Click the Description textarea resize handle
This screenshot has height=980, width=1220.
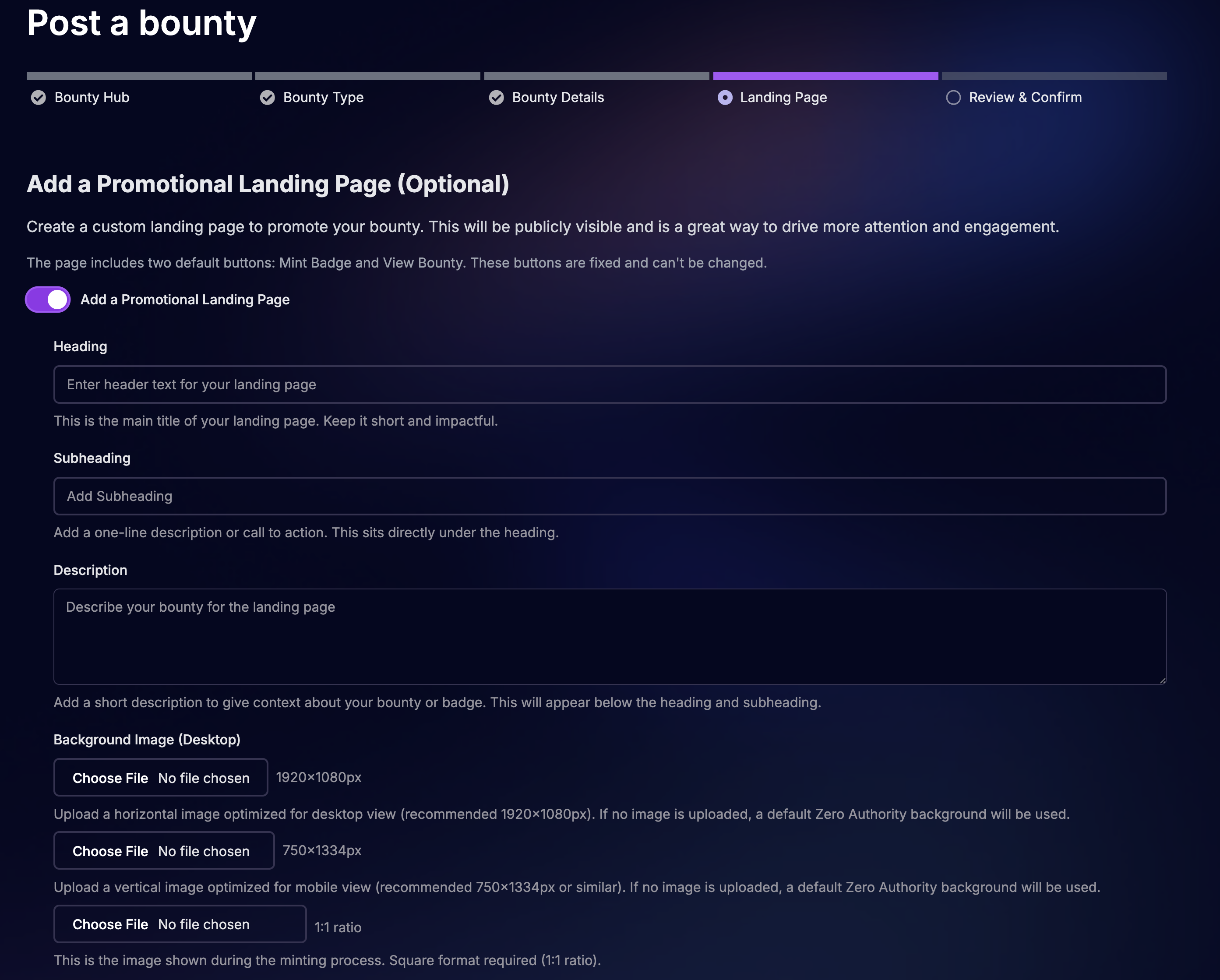click(x=1162, y=680)
